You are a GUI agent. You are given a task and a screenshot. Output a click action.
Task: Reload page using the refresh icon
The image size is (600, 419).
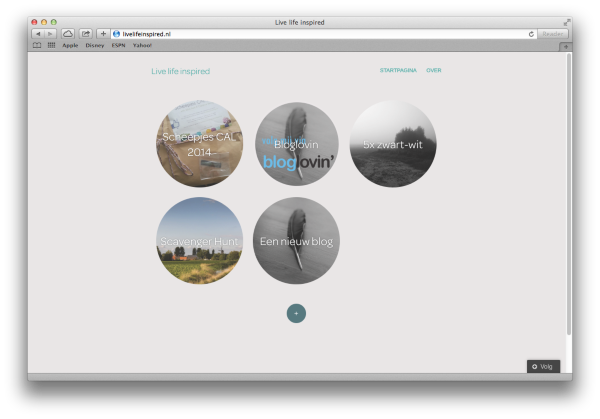coord(531,34)
